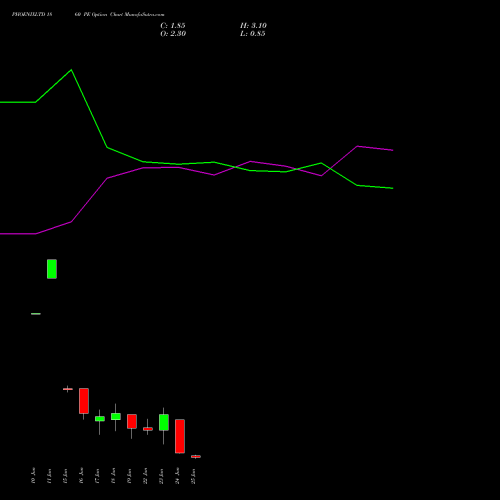Select the green candle above 23 Jun
500x500 pixels.
click(x=164, y=422)
